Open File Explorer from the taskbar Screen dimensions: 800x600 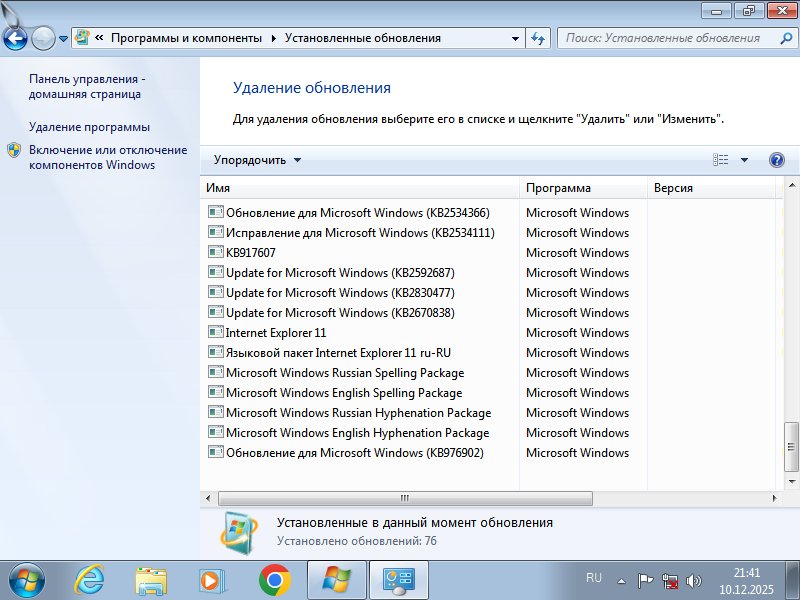pos(151,579)
